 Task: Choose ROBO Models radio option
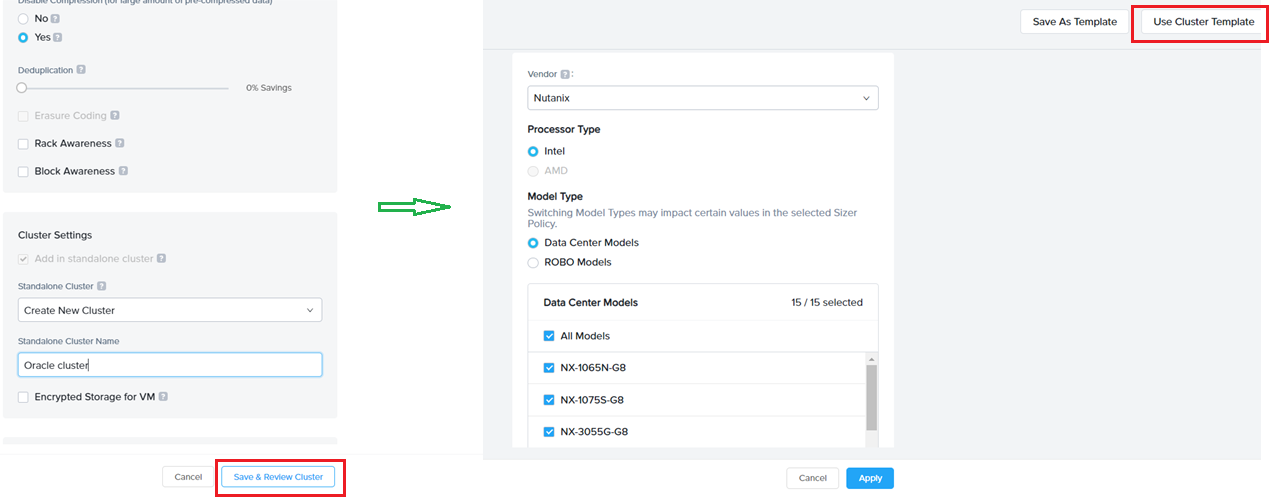coord(533,262)
